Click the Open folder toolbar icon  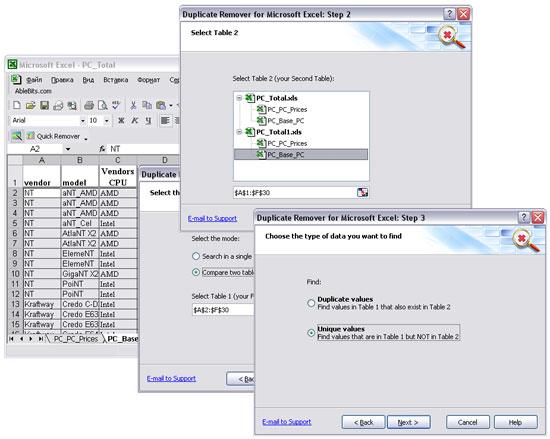tap(31, 105)
